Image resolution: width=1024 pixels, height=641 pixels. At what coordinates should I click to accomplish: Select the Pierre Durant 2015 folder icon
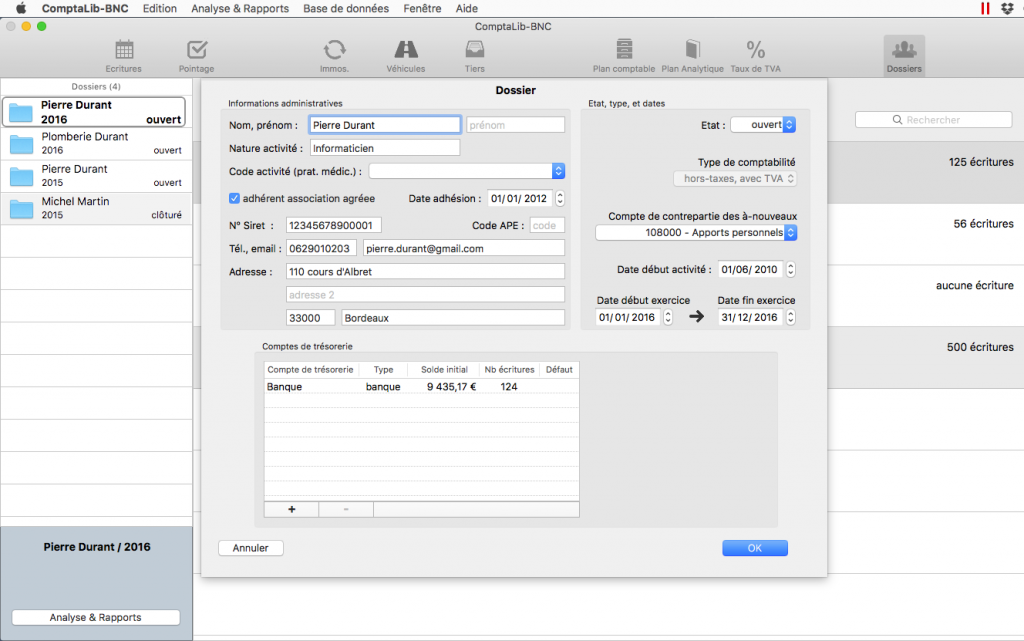(22, 176)
